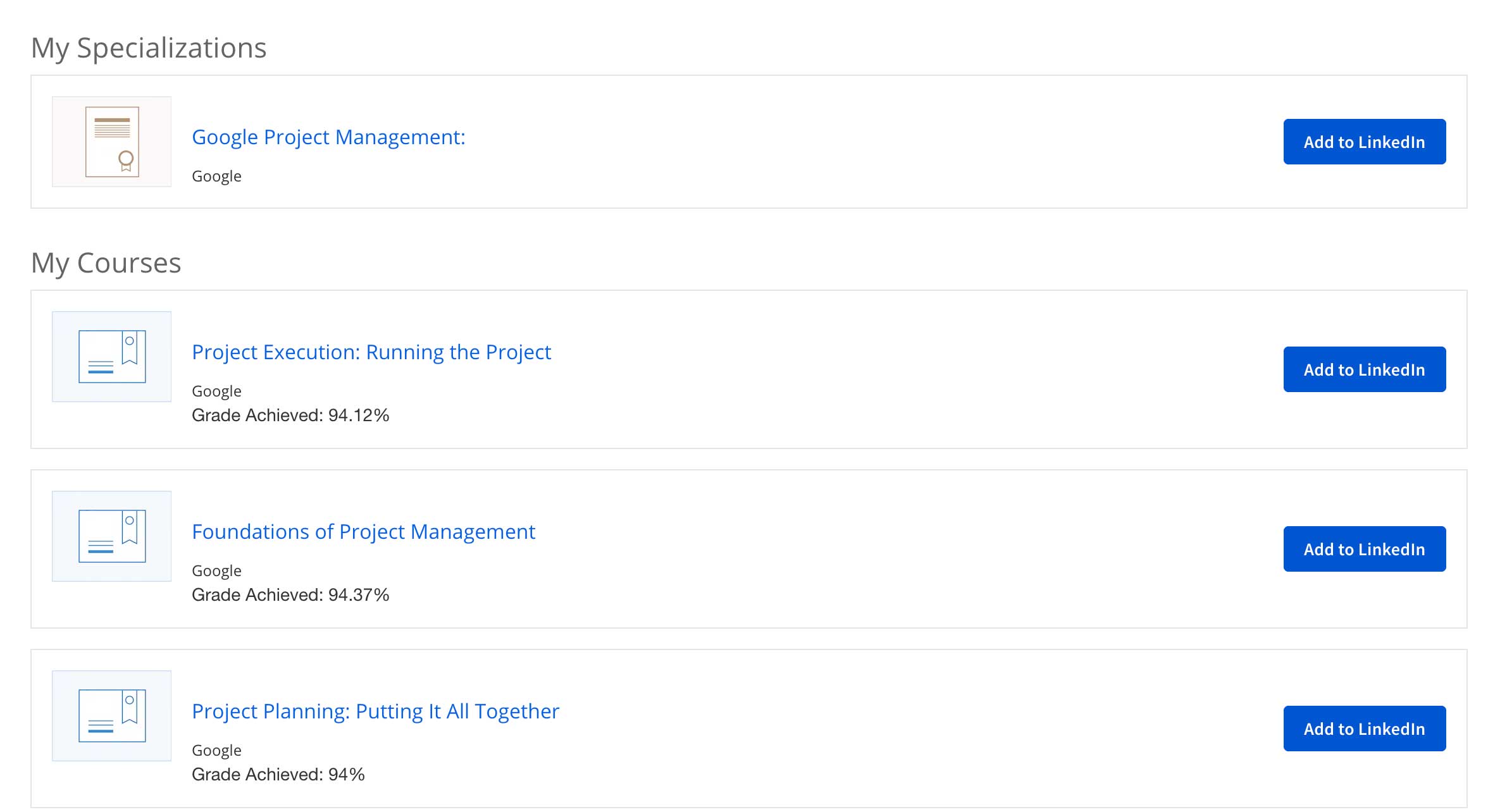This screenshot has height=812, width=1488.
Task: Open the Google Project Management specialization link
Action: click(328, 137)
